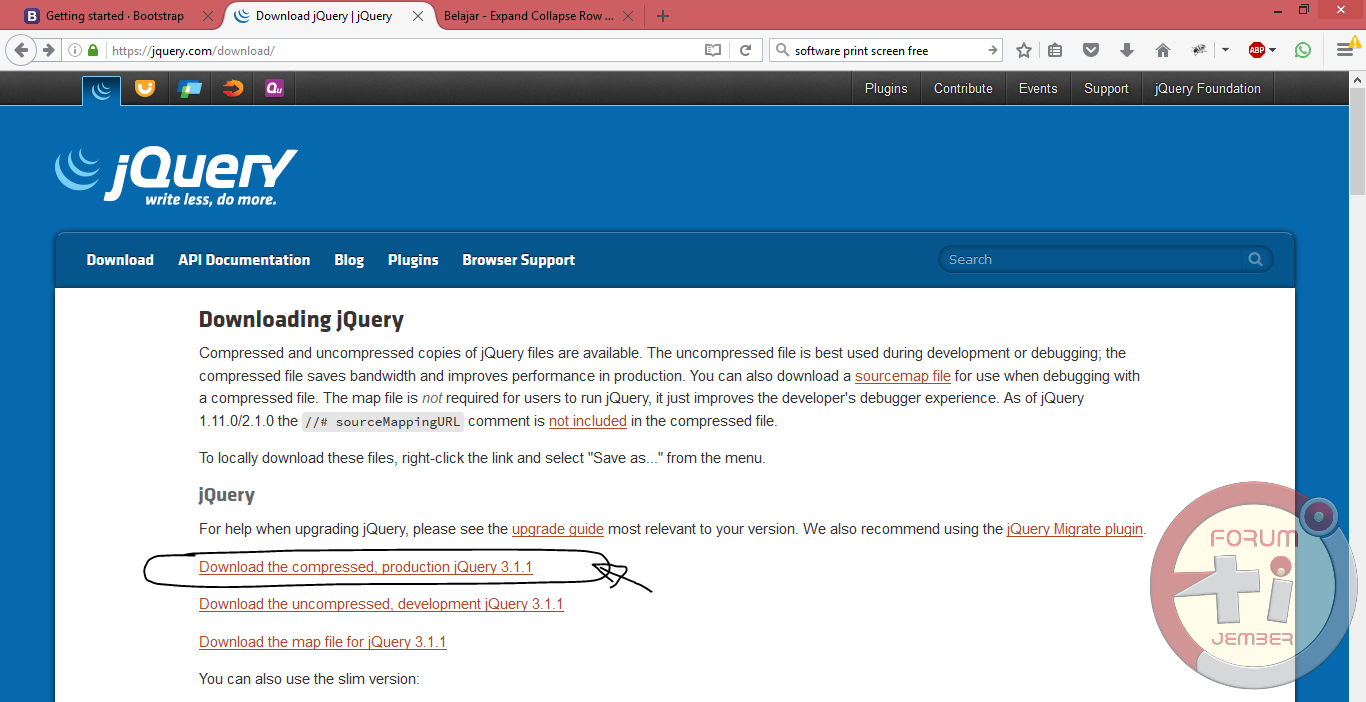Download the map file for jQuery 3.1.1
The width and height of the screenshot is (1366, 702).
[x=323, y=642]
